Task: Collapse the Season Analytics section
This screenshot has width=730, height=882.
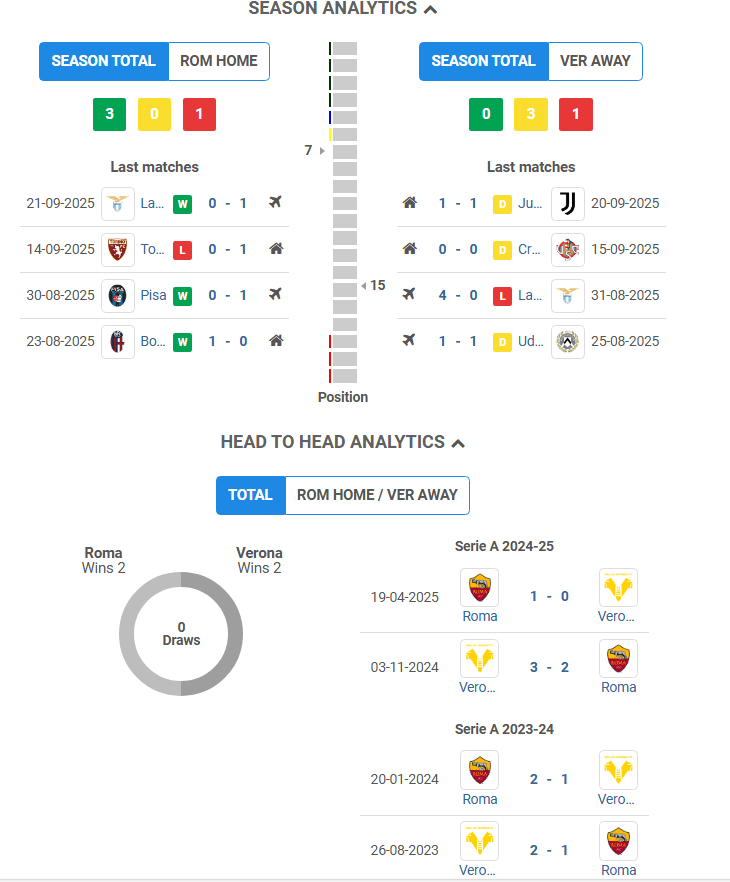Action: tap(431, 9)
